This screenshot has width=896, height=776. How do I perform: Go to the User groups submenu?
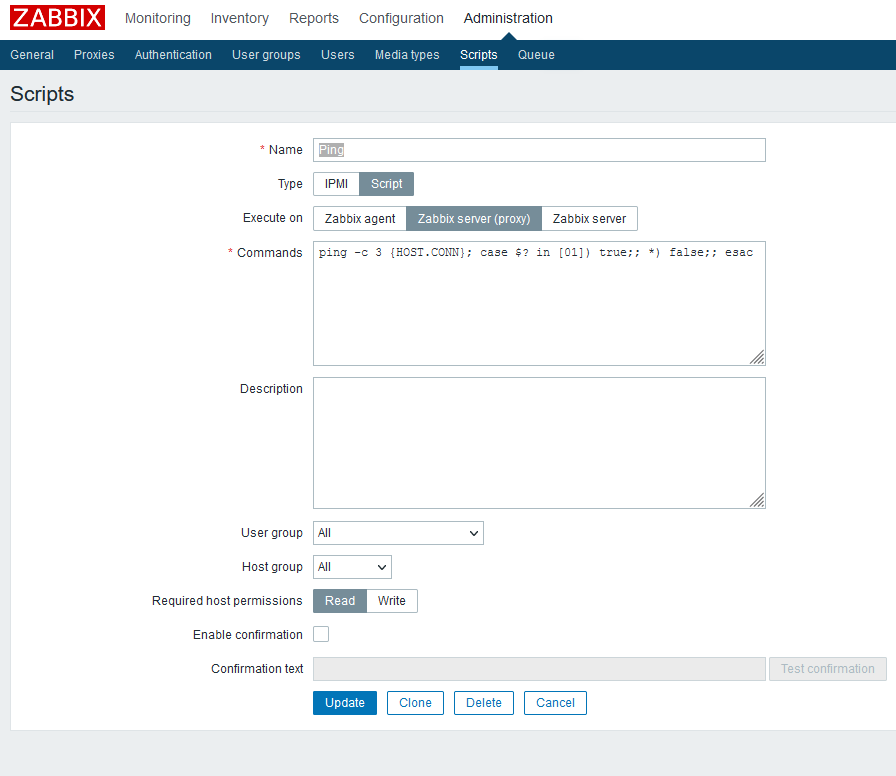[266, 55]
